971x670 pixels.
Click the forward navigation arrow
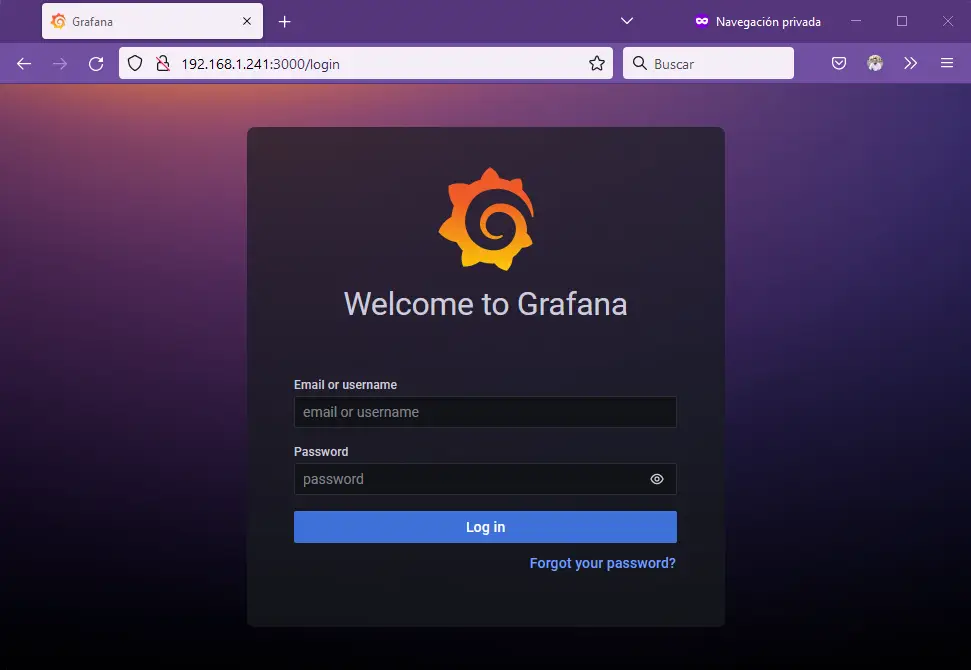click(60, 63)
